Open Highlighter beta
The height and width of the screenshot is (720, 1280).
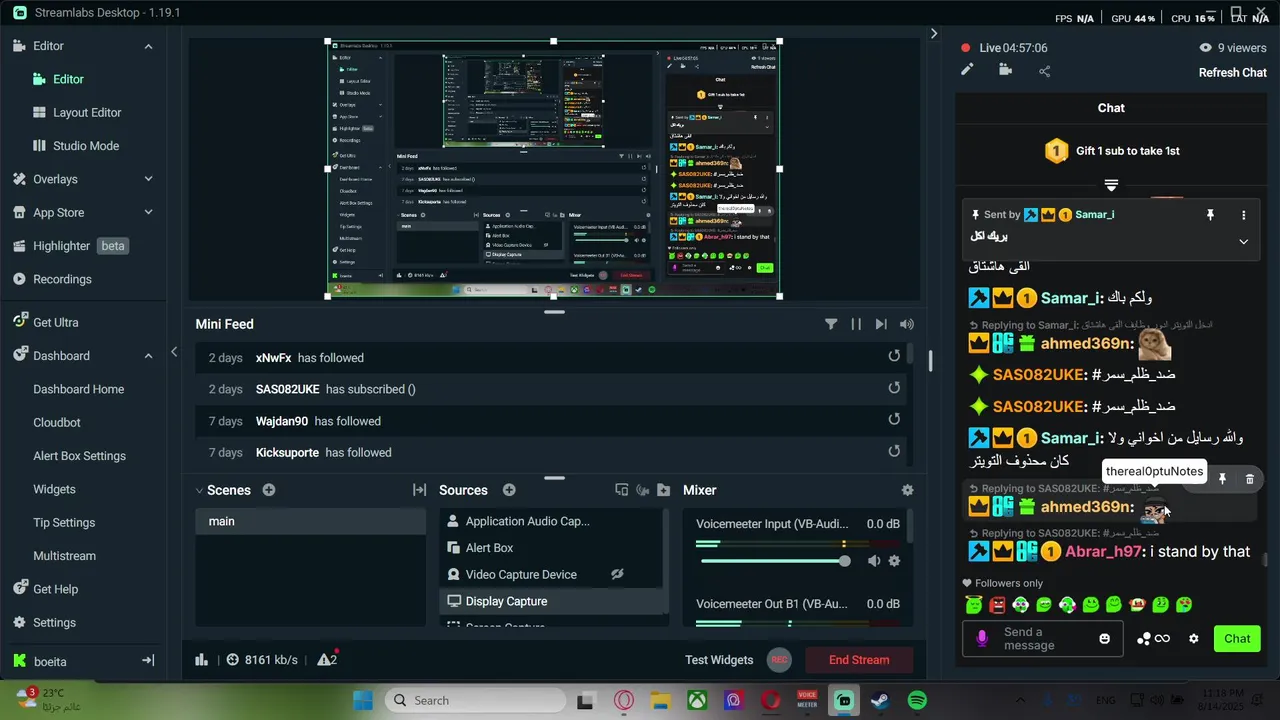80,246
